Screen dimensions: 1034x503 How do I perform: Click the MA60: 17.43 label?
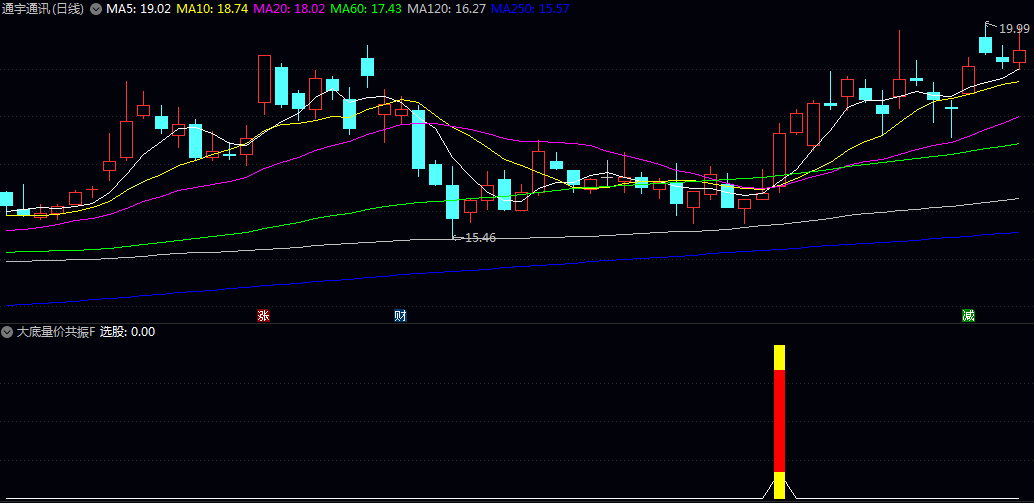[x=366, y=9]
